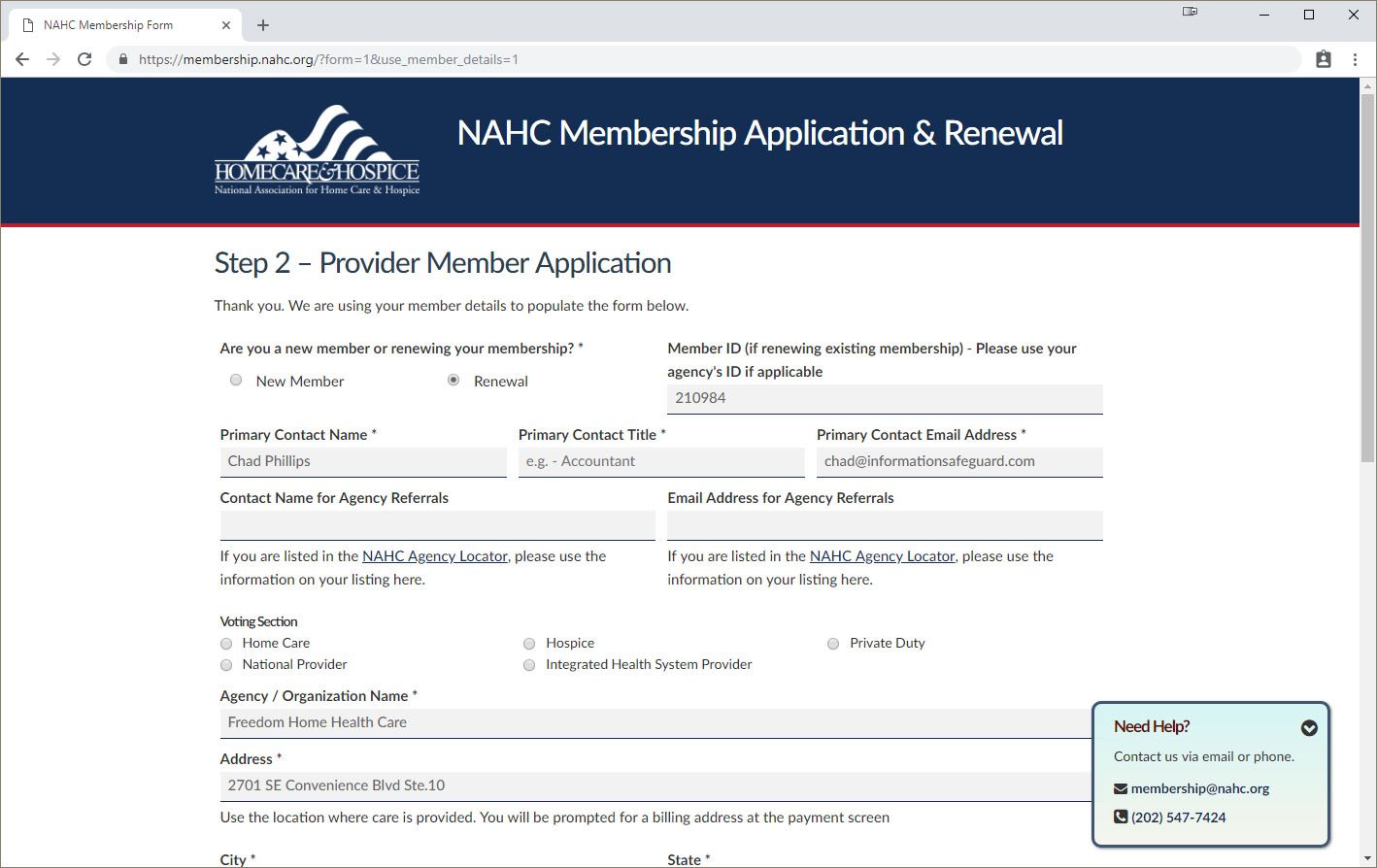The width and height of the screenshot is (1377, 868).
Task: Click the browser back arrow
Action: coord(22,59)
